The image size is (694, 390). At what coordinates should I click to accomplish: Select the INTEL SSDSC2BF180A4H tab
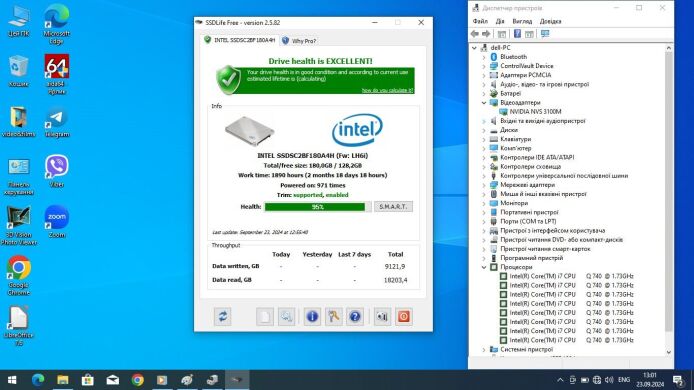239,40
